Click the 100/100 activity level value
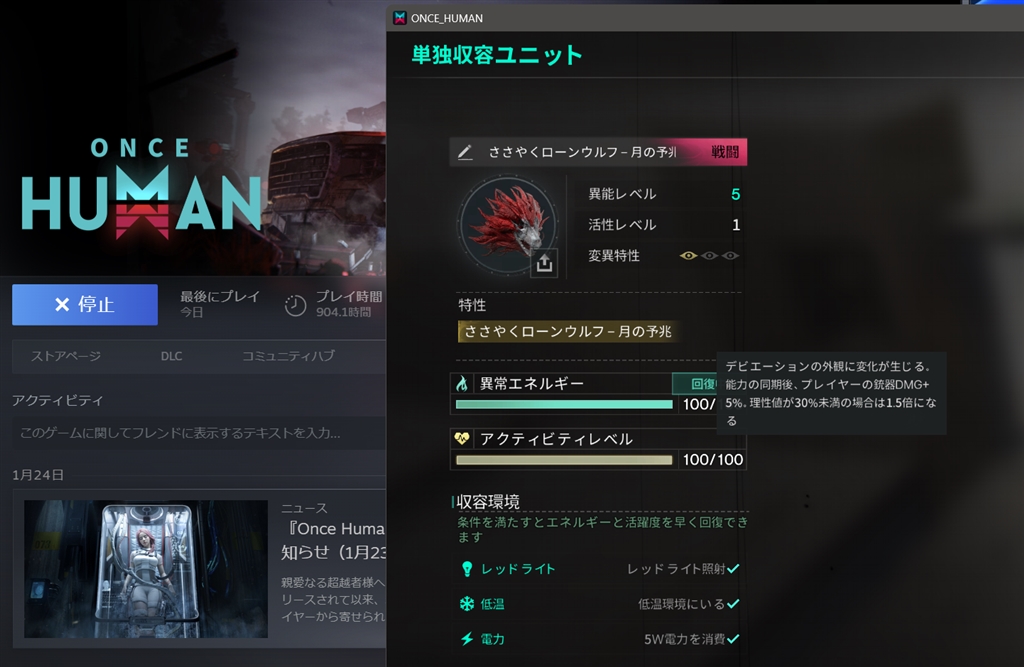Screen dimensions: 1024x667 tap(712, 460)
